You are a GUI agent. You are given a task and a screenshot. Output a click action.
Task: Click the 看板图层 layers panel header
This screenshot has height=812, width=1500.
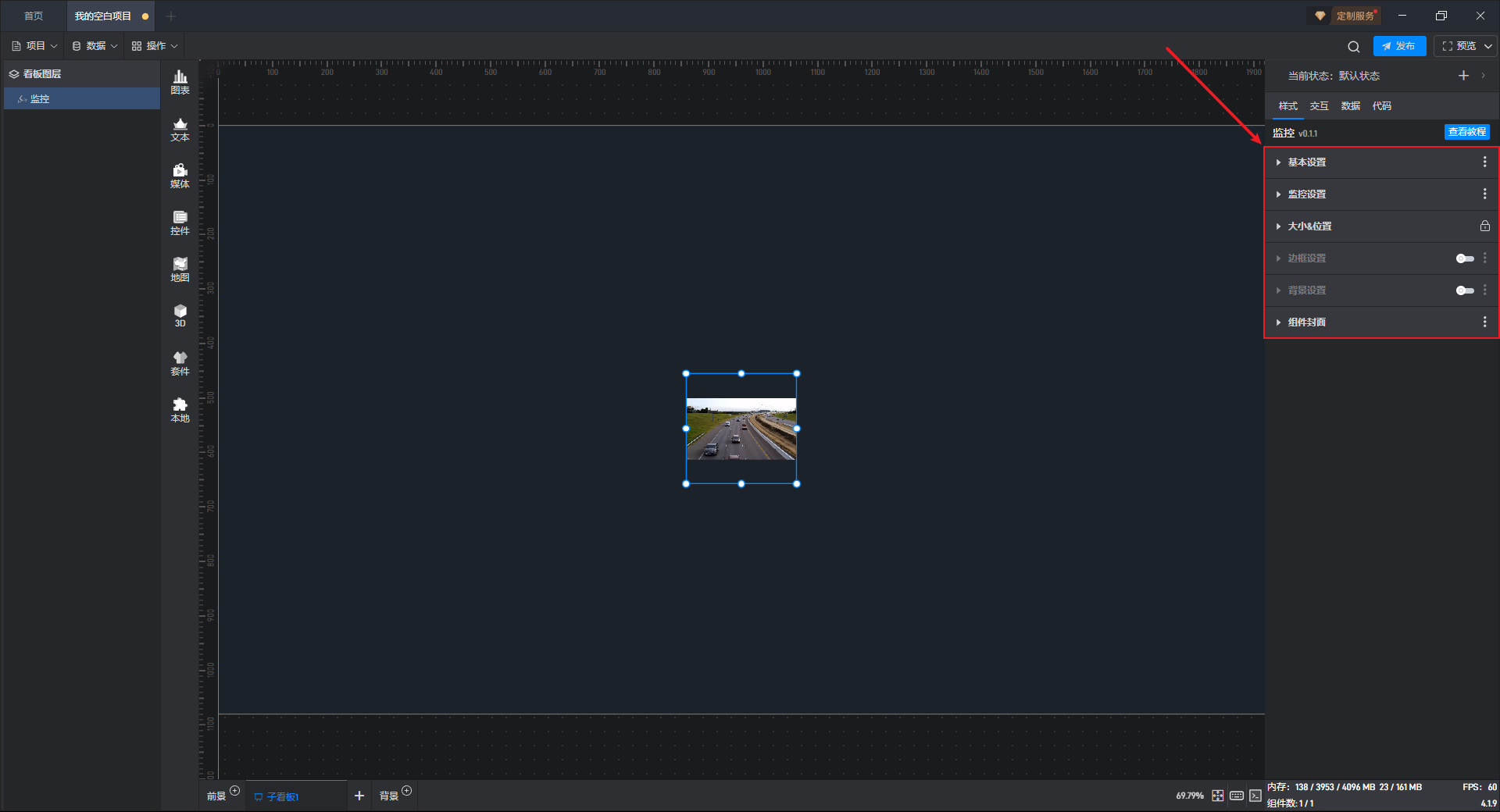pyautogui.click(x=82, y=74)
